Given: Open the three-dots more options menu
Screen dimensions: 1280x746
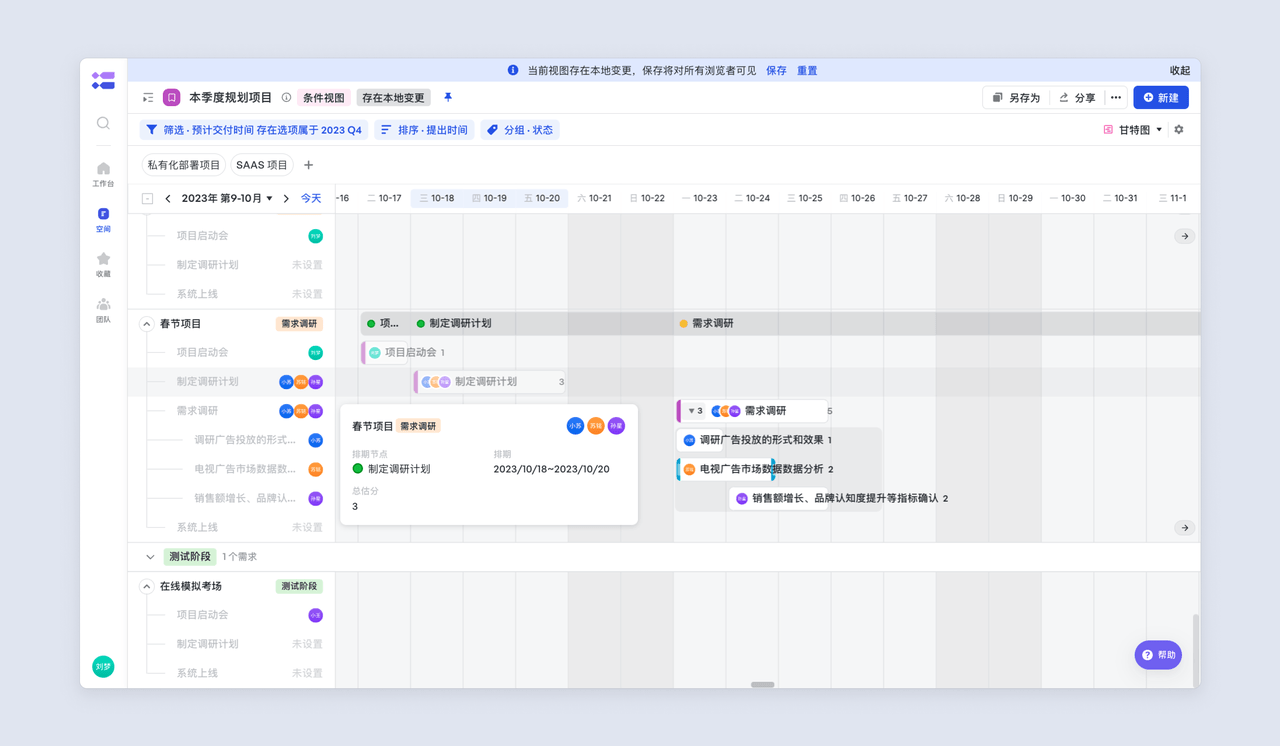Looking at the screenshot, I should click(x=1116, y=98).
